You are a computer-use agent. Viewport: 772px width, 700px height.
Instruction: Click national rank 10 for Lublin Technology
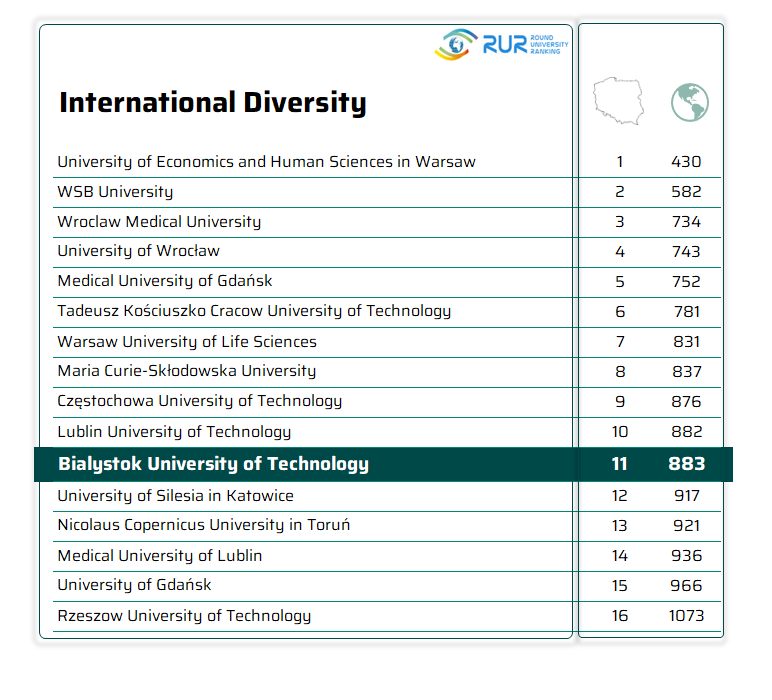tap(620, 432)
